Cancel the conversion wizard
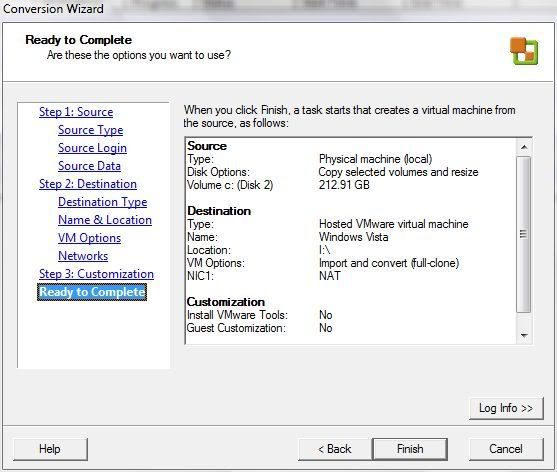This screenshot has width=557, height=472. click(x=506, y=449)
